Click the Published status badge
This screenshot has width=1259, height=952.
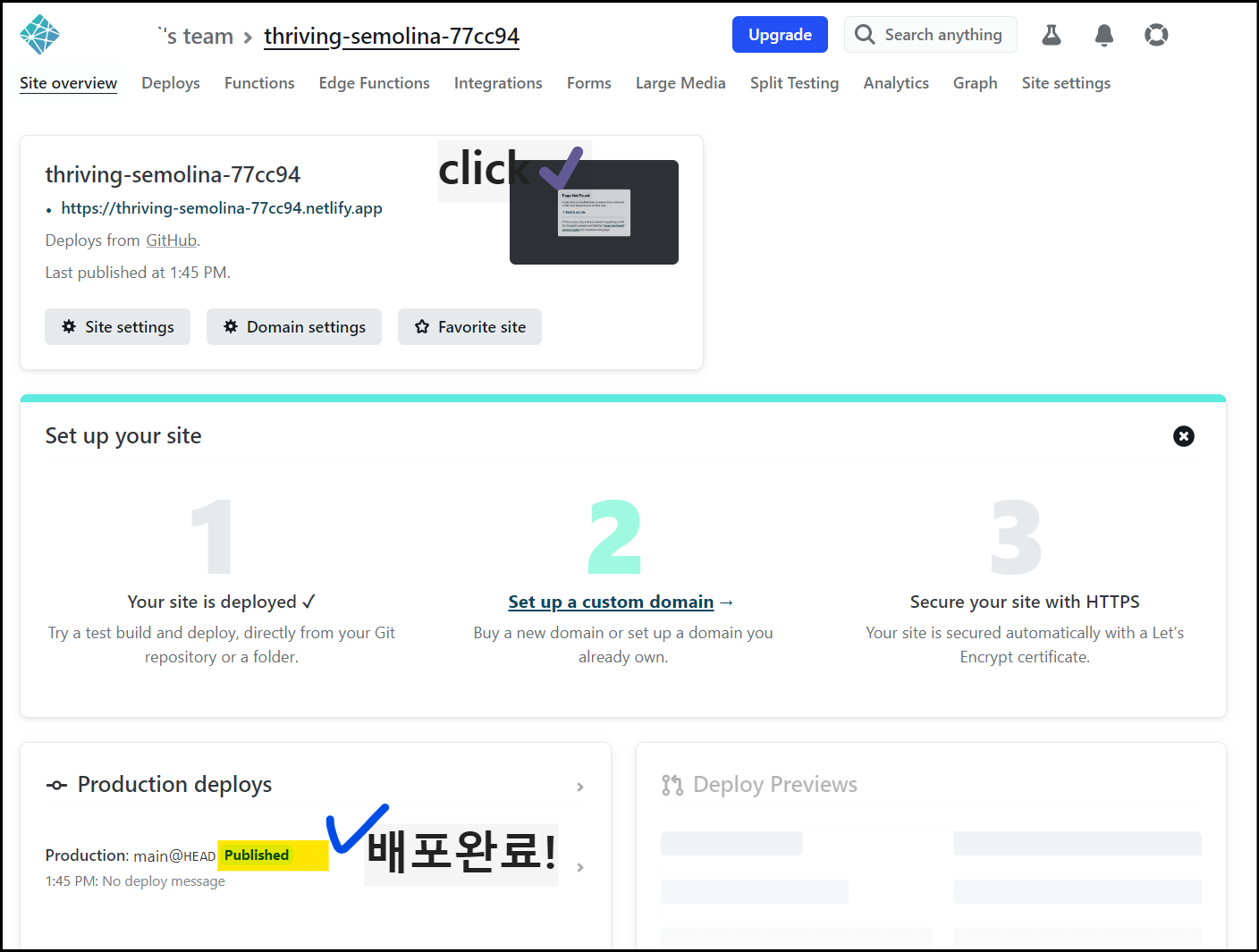point(257,855)
